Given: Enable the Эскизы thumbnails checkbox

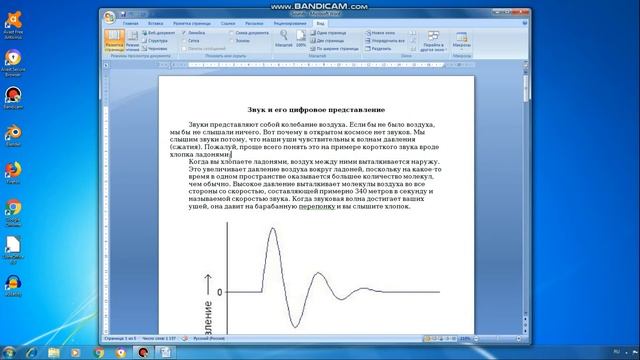Looking at the screenshot, I should coord(231,41).
